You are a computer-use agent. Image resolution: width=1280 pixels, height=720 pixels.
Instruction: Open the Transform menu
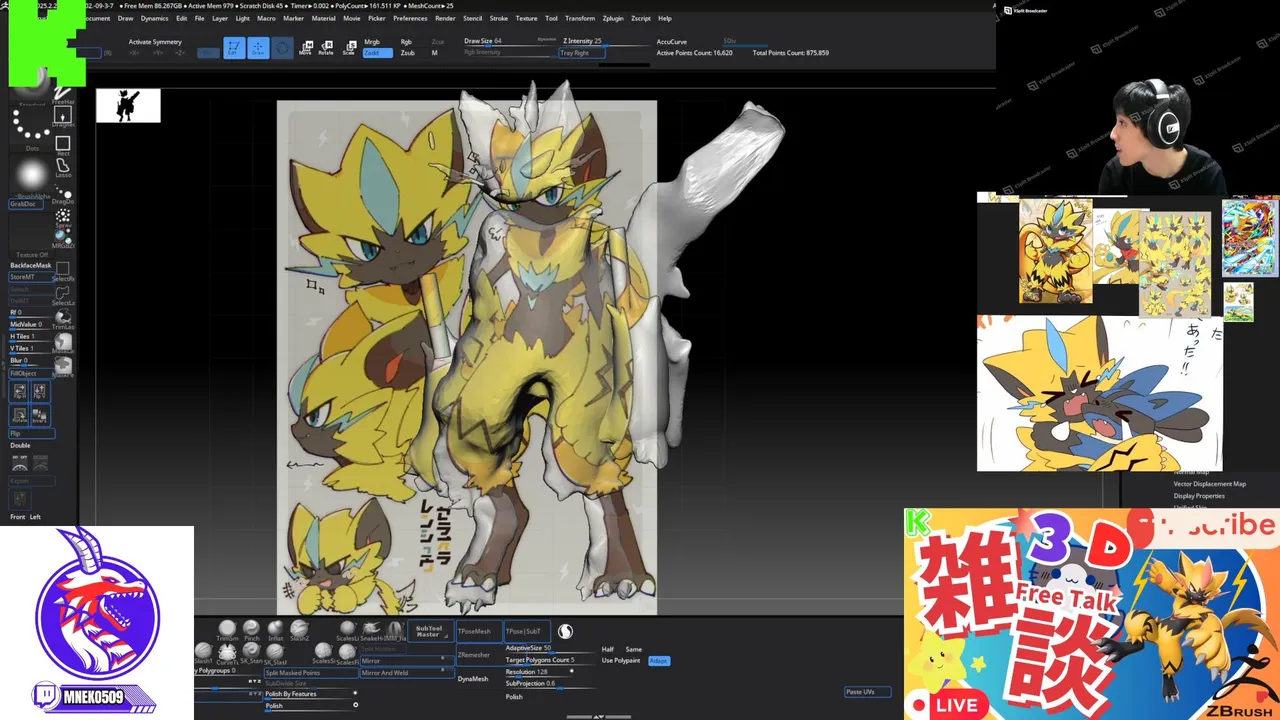click(x=580, y=18)
